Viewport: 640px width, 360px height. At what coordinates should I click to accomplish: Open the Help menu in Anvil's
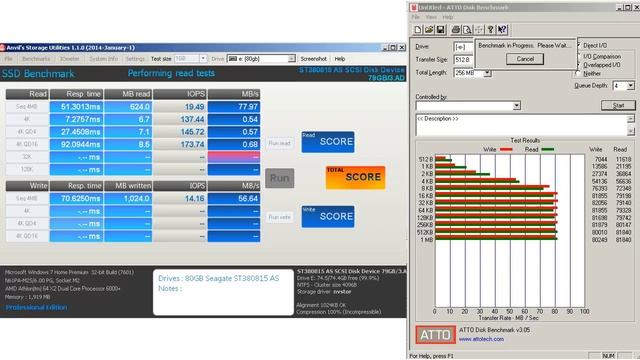[x=340, y=59]
